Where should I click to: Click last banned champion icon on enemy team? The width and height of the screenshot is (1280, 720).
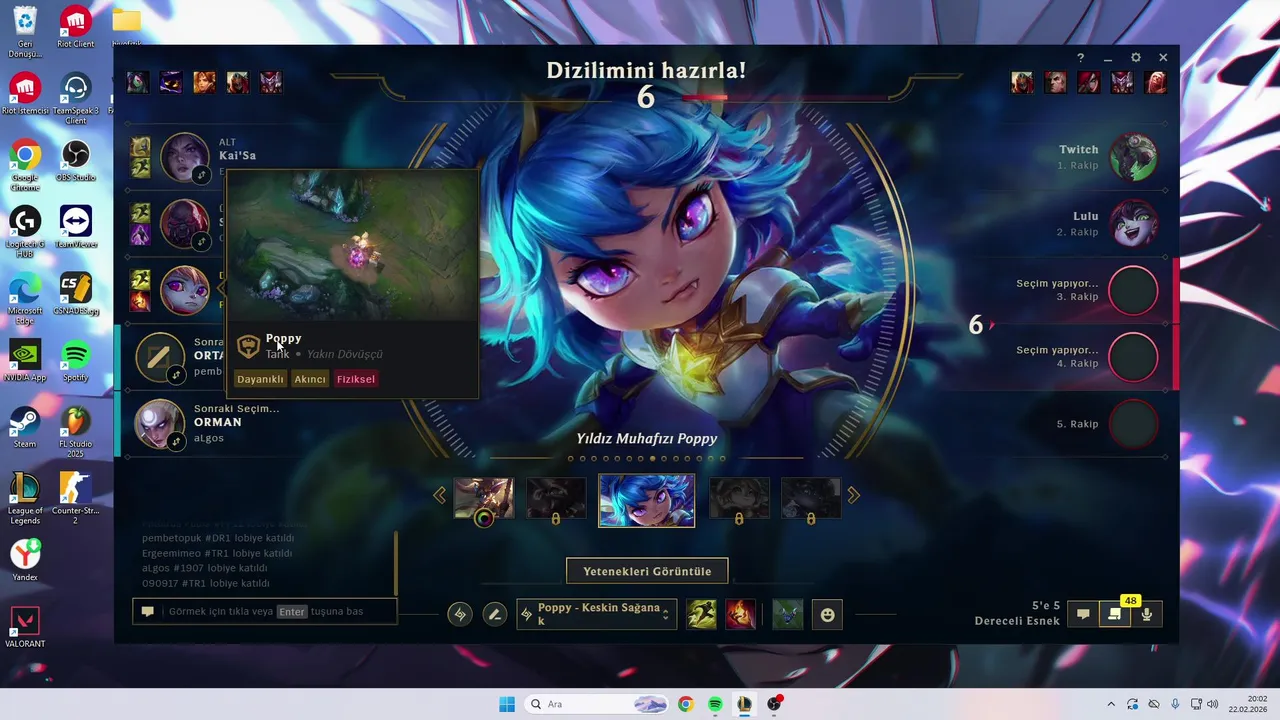coord(1156,82)
